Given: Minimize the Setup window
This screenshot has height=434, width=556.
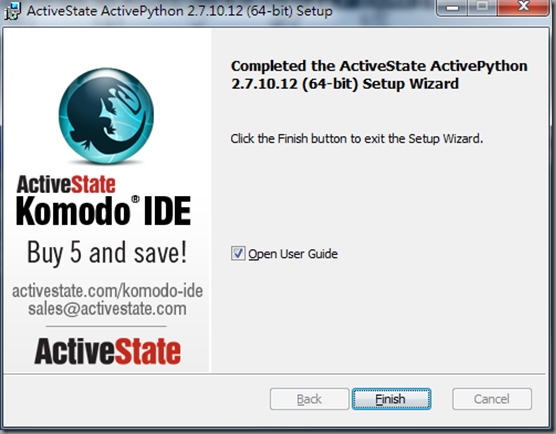Looking at the screenshot, I should pyautogui.click(x=452, y=7).
